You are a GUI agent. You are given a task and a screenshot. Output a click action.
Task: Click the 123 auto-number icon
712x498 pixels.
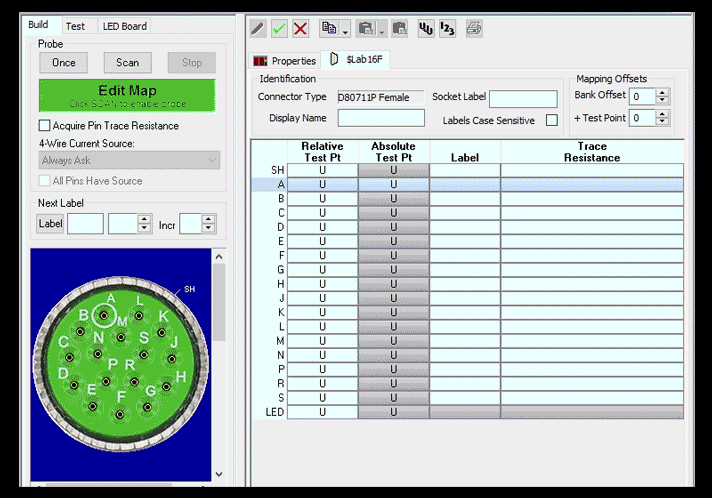tap(448, 29)
